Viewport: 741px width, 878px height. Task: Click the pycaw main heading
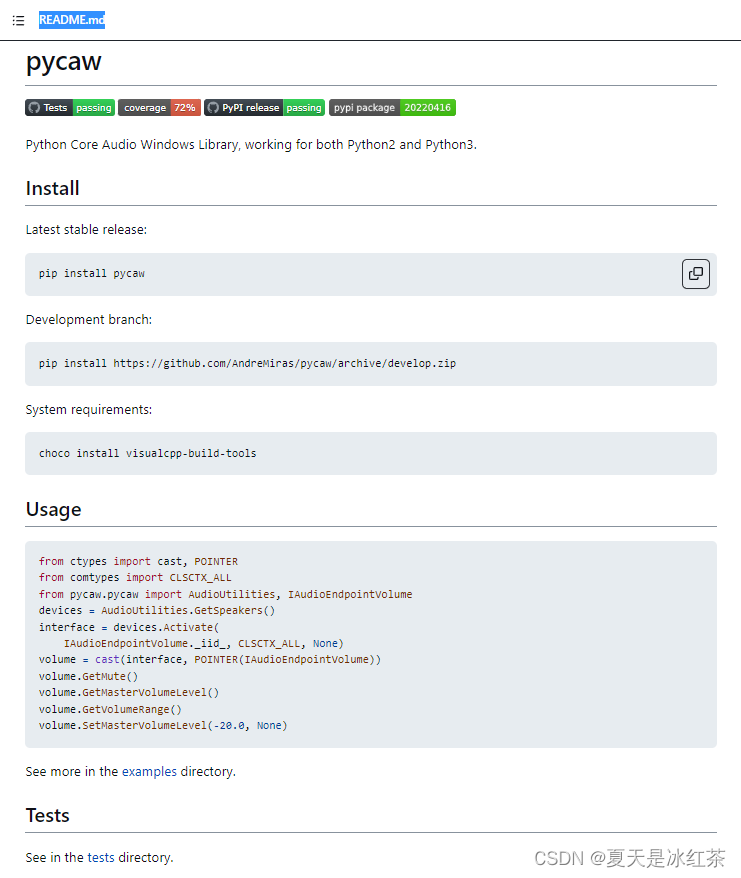coord(64,62)
